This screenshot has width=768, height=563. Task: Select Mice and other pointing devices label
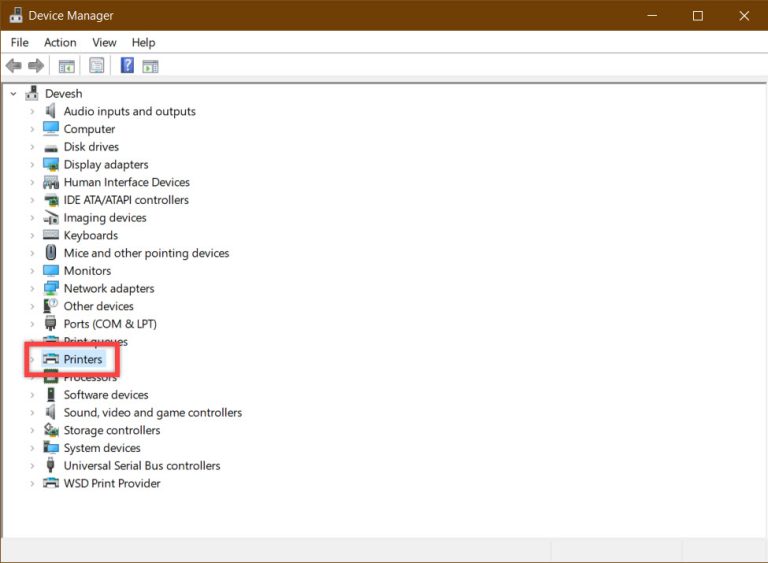[x=146, y=253]
